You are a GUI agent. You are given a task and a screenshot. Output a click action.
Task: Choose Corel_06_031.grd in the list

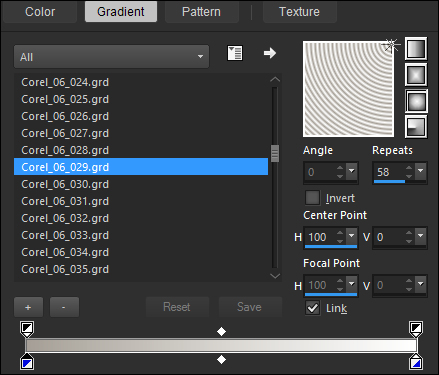(141, 201)
